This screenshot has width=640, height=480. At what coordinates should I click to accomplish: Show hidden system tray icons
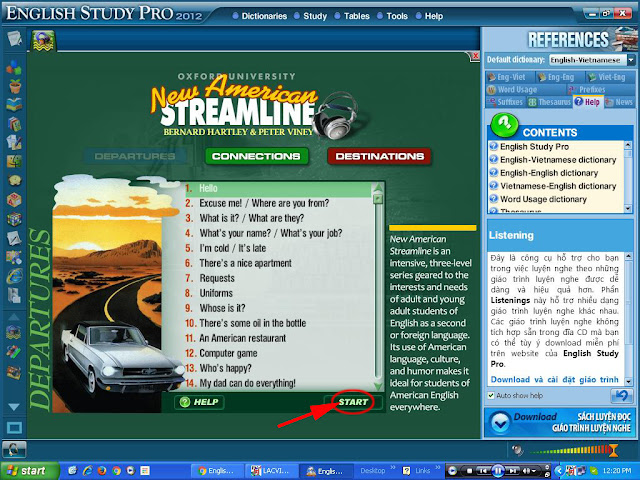558,471
